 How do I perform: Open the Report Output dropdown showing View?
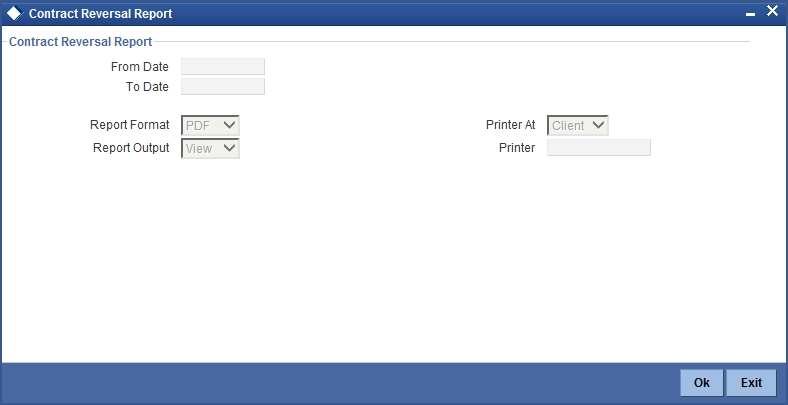[210, 148]
